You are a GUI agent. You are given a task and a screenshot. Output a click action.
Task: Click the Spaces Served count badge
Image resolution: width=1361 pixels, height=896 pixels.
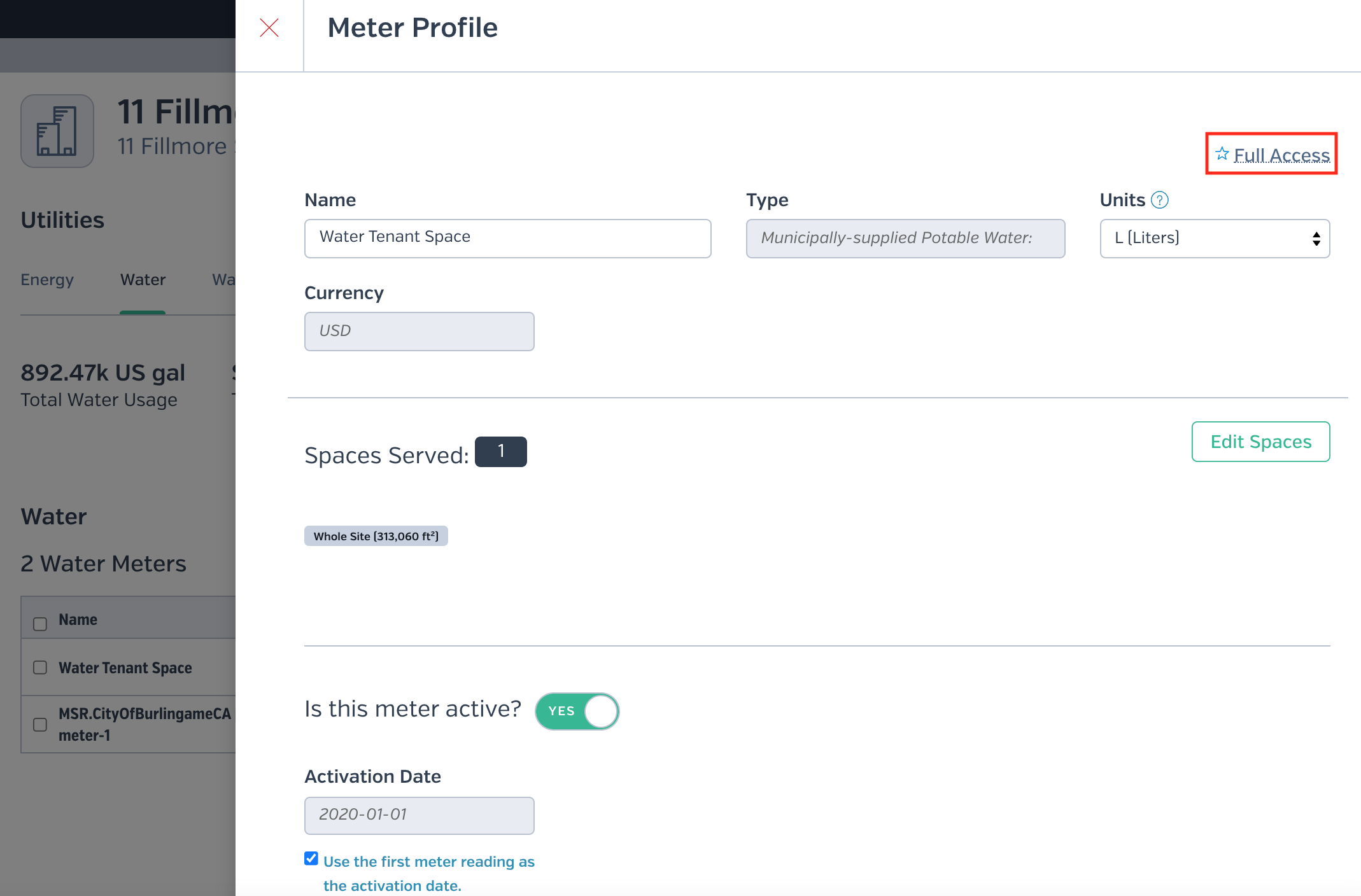[501, 452]
